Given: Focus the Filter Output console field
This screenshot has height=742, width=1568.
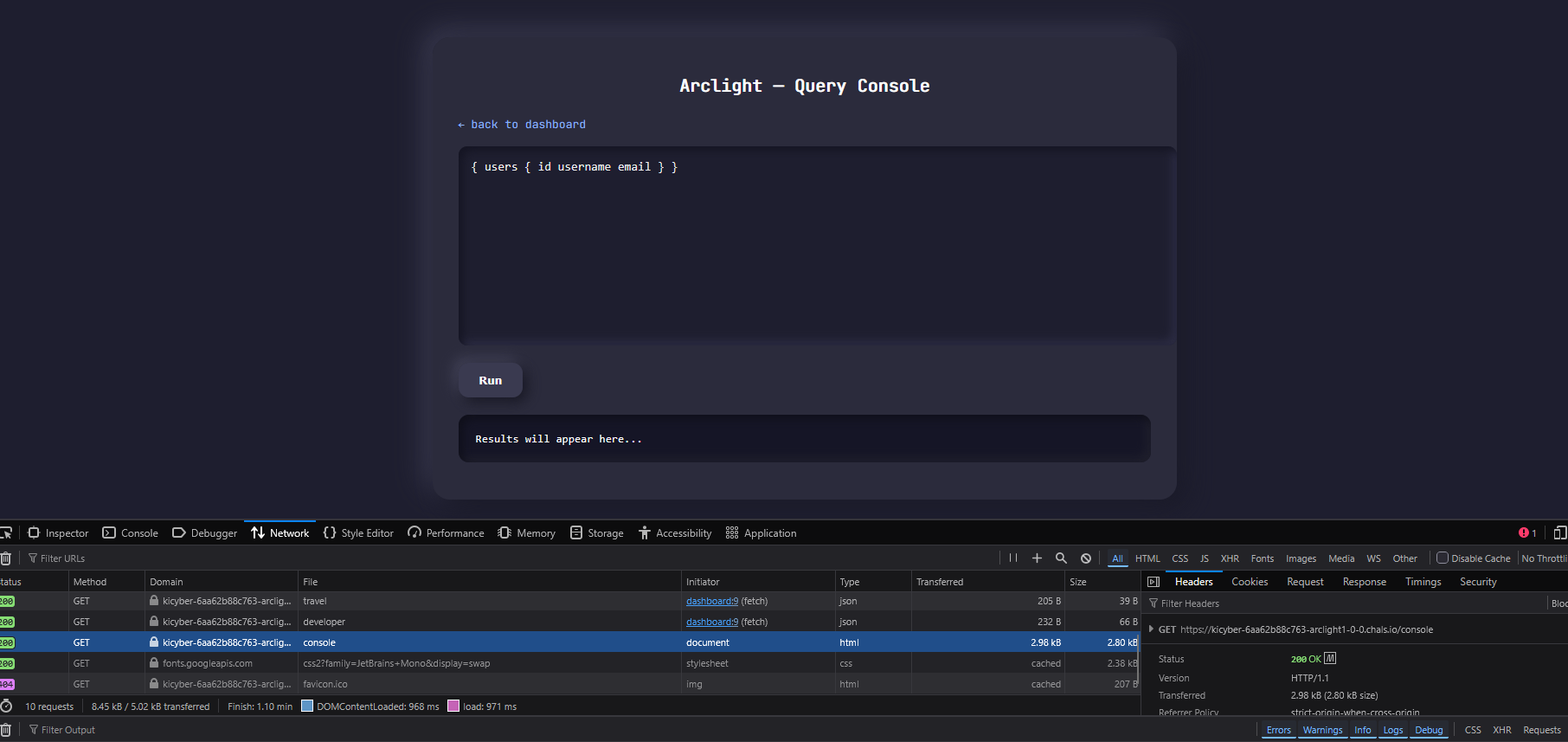Looking at the screenshot, I should coord(640,730).
